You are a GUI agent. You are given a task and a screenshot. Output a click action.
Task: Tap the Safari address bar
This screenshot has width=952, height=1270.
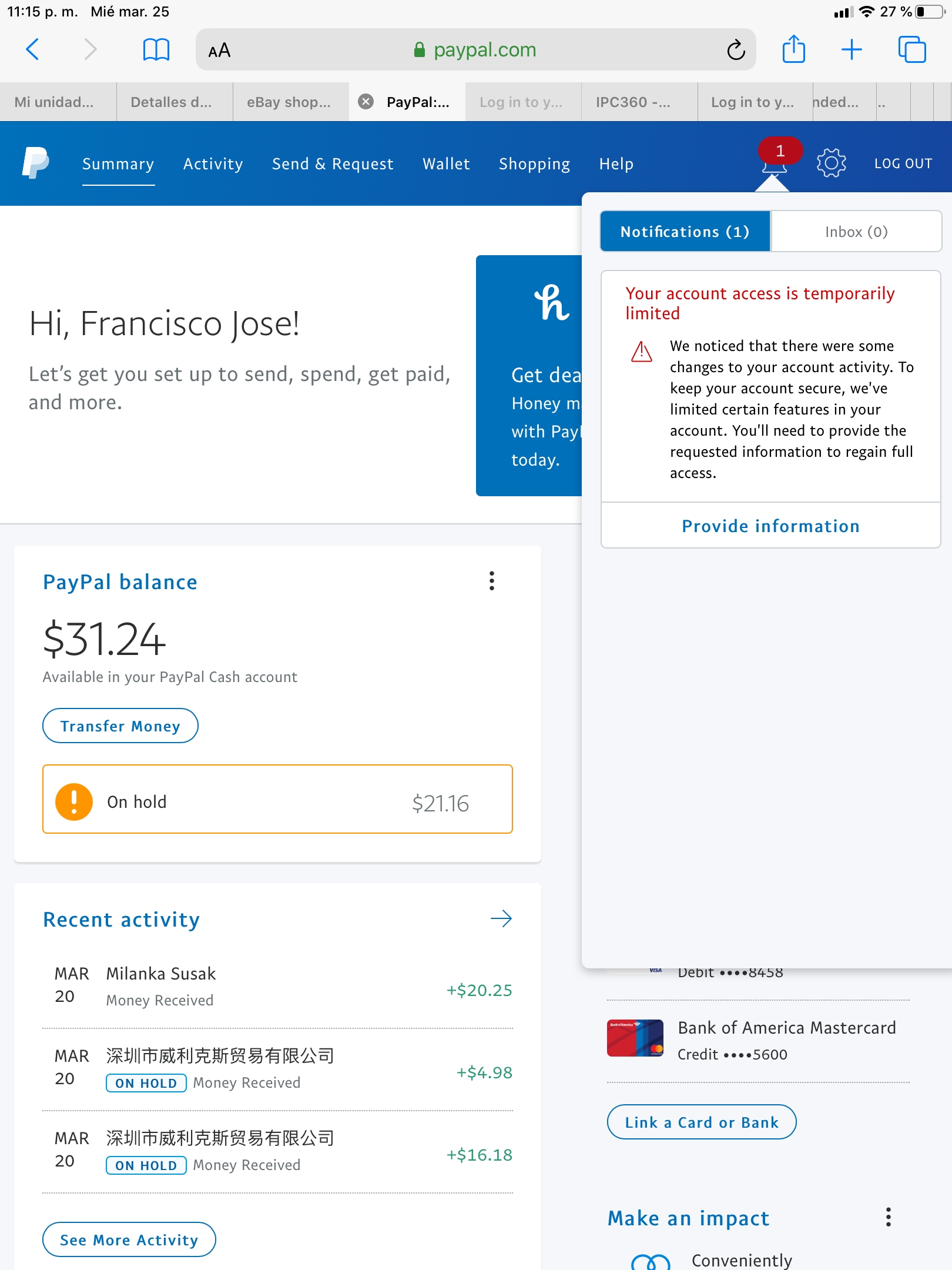(475, 50)
